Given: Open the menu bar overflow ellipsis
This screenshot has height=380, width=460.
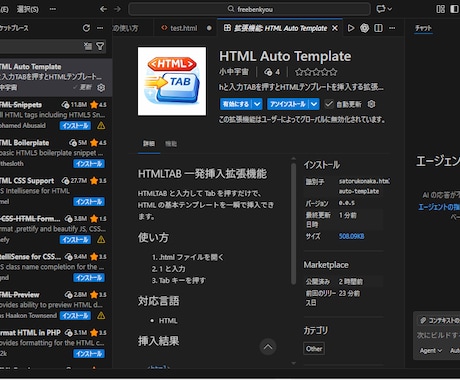Looking at the screenshot, I should click(53, 9).
